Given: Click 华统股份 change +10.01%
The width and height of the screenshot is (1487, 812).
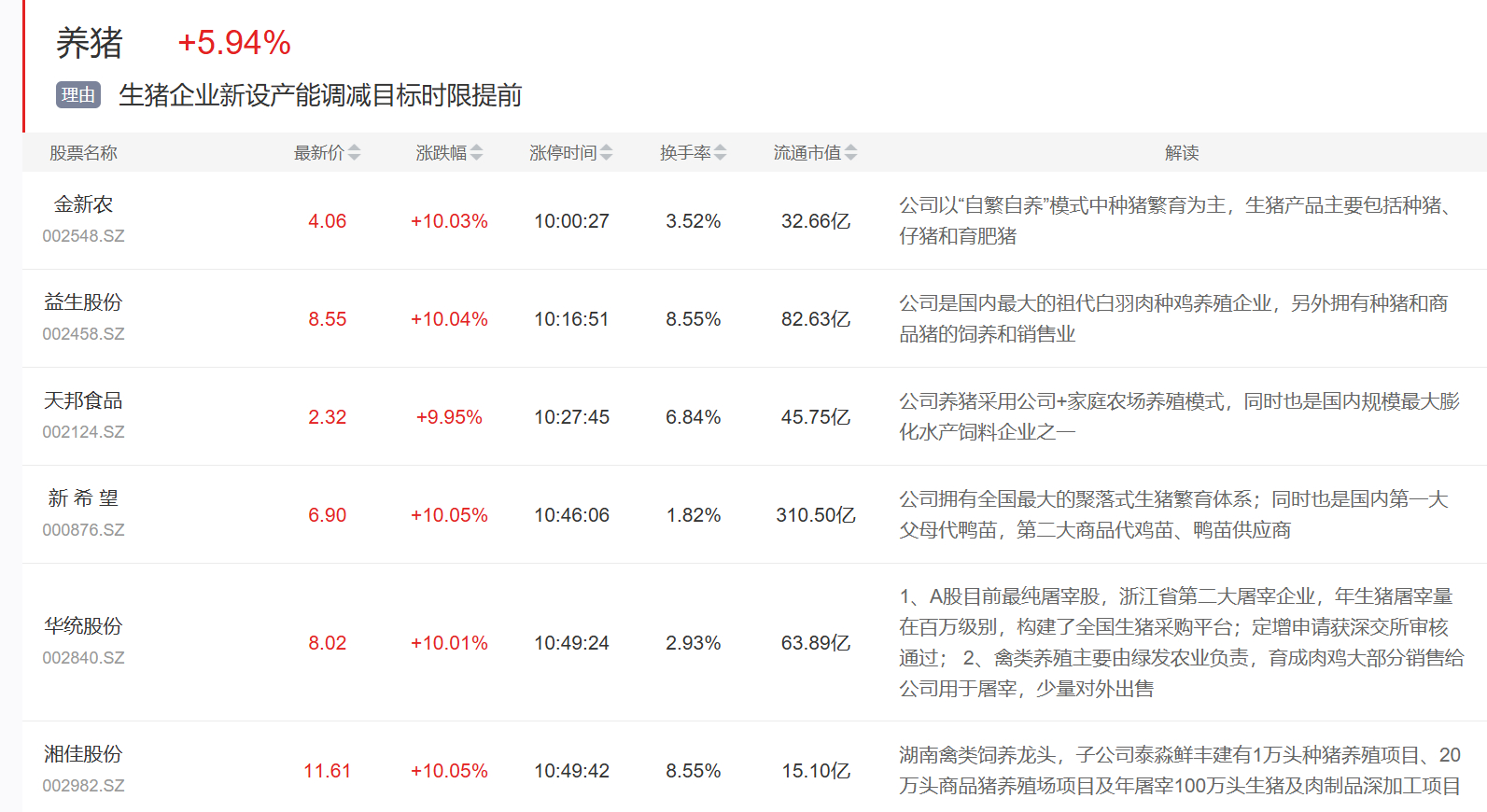Looking at the screenshot, I should coord(449,643).
